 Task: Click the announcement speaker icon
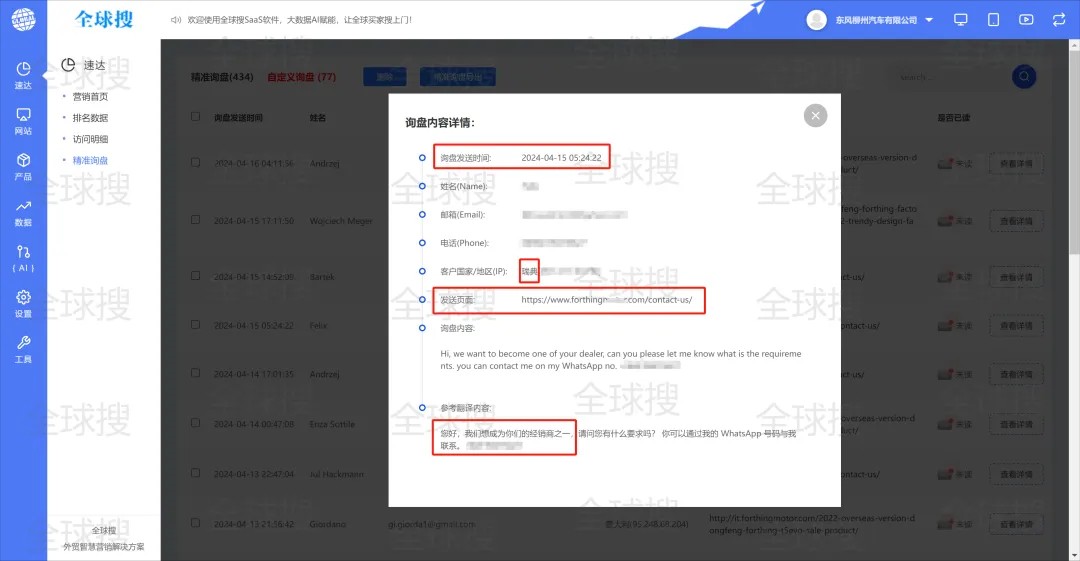(x=176, y=20)
